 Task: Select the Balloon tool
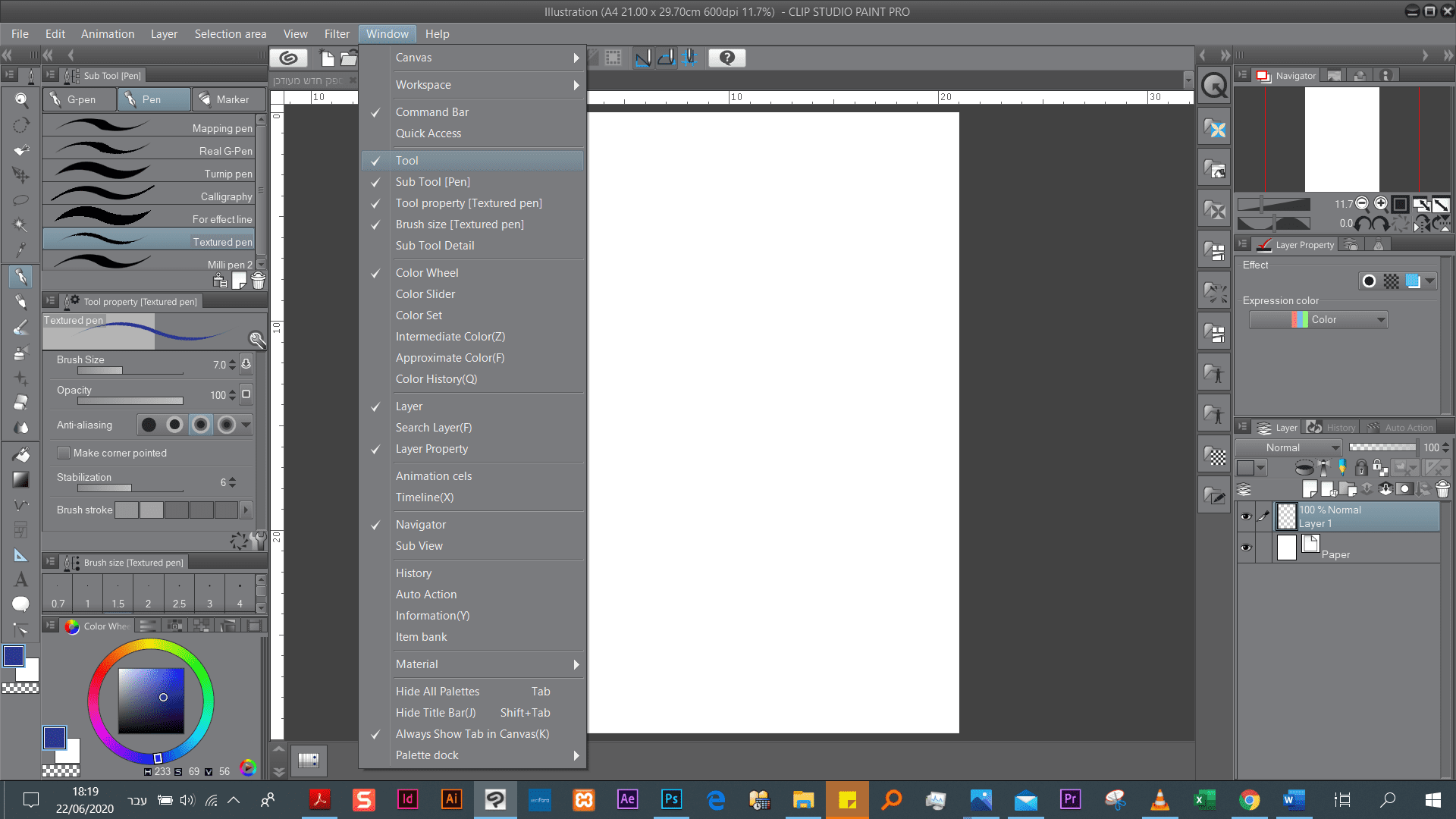(x=21, y=604)
